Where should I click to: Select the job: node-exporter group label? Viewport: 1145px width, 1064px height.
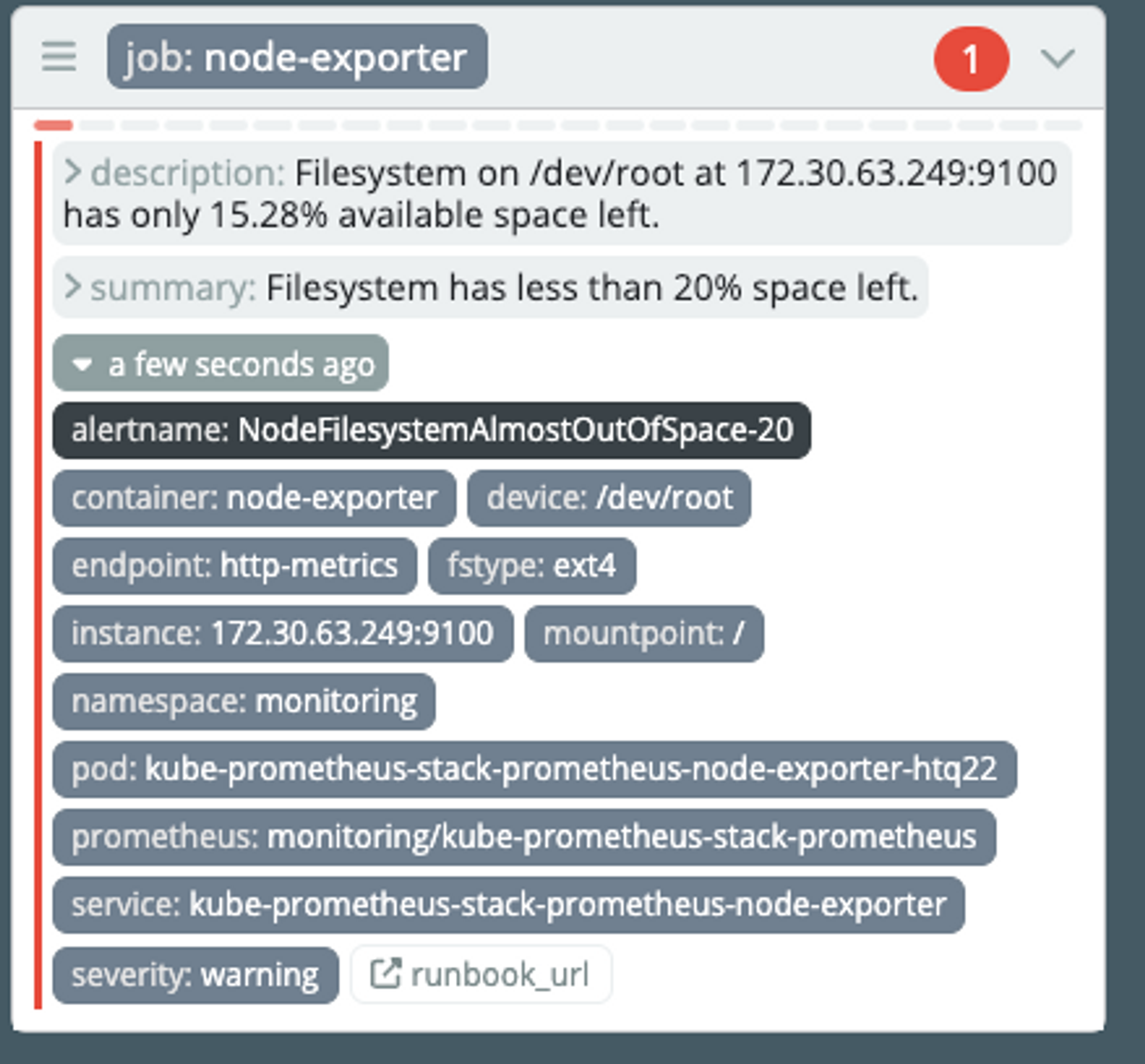(297, 57)
